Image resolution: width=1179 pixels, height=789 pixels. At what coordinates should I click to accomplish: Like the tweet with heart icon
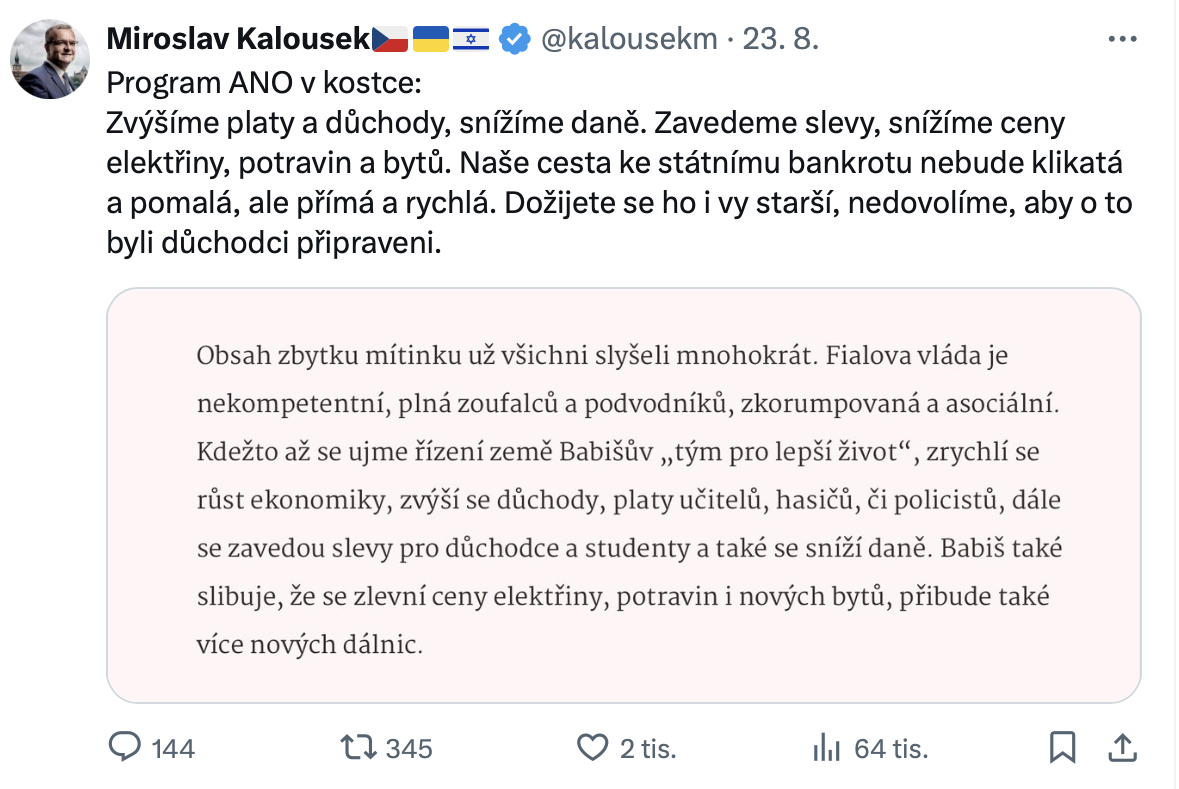click(593, 748)
